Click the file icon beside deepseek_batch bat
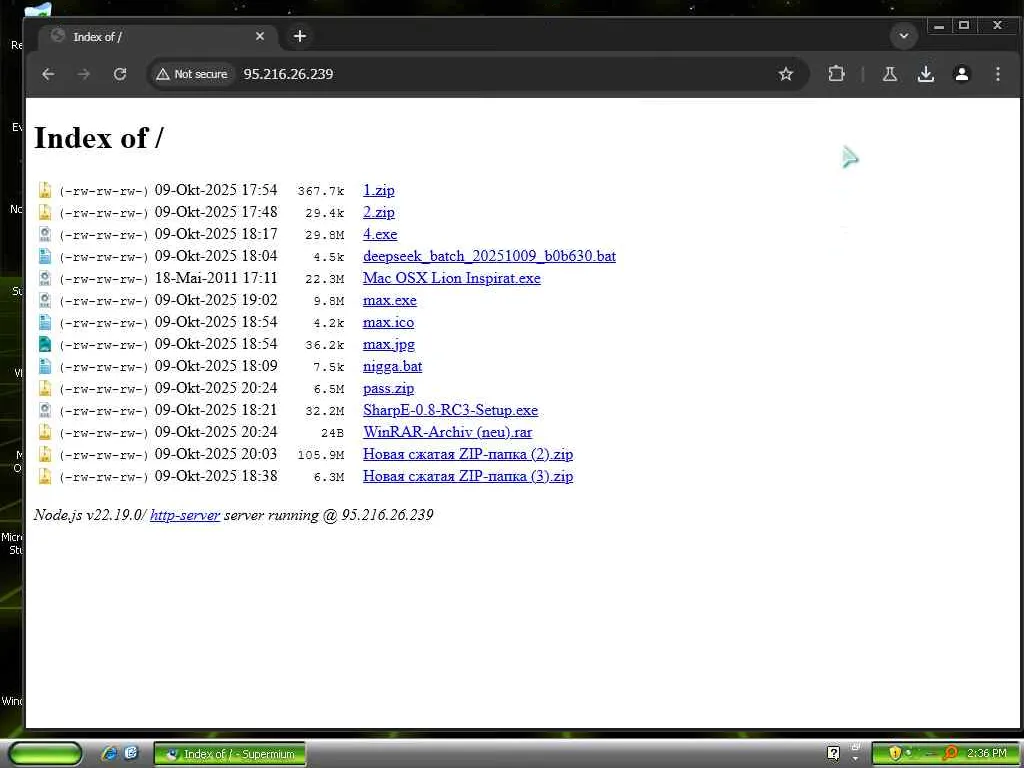Screen dimensions: 1024x768 (44, 256)
